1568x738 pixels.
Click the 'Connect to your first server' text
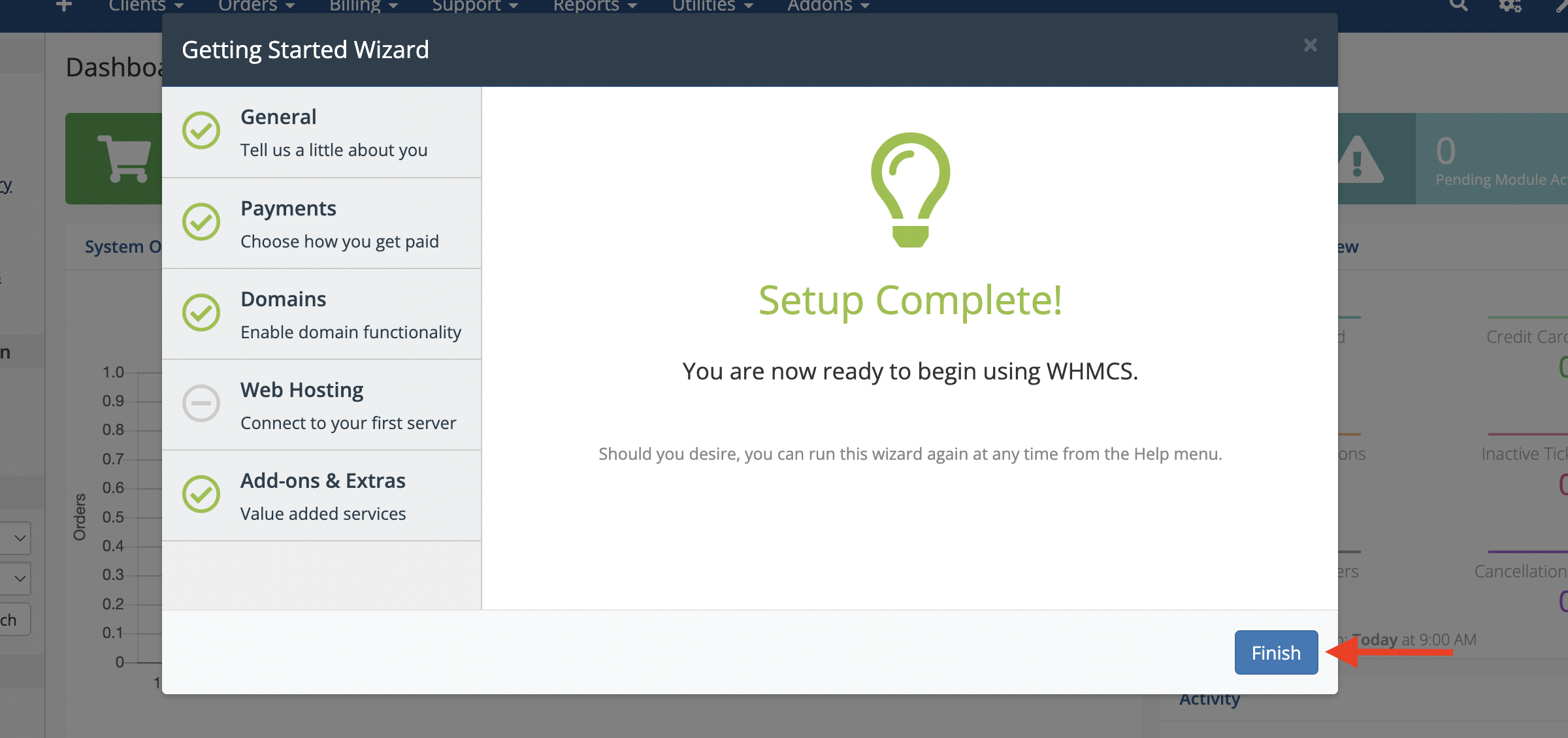tap(348, 423)
